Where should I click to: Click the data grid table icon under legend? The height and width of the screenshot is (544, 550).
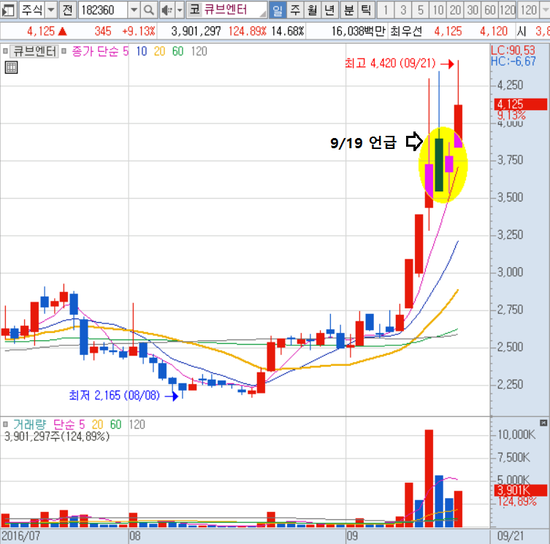(11, 67)
